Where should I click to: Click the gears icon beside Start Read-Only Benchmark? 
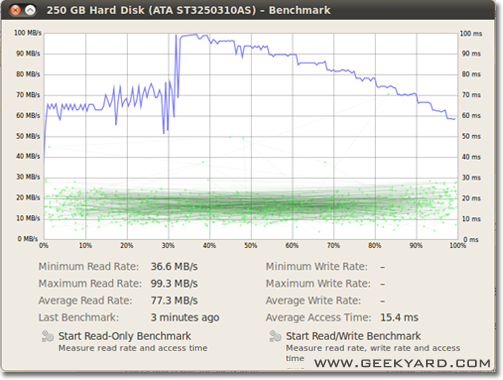[x=47, y=336]
